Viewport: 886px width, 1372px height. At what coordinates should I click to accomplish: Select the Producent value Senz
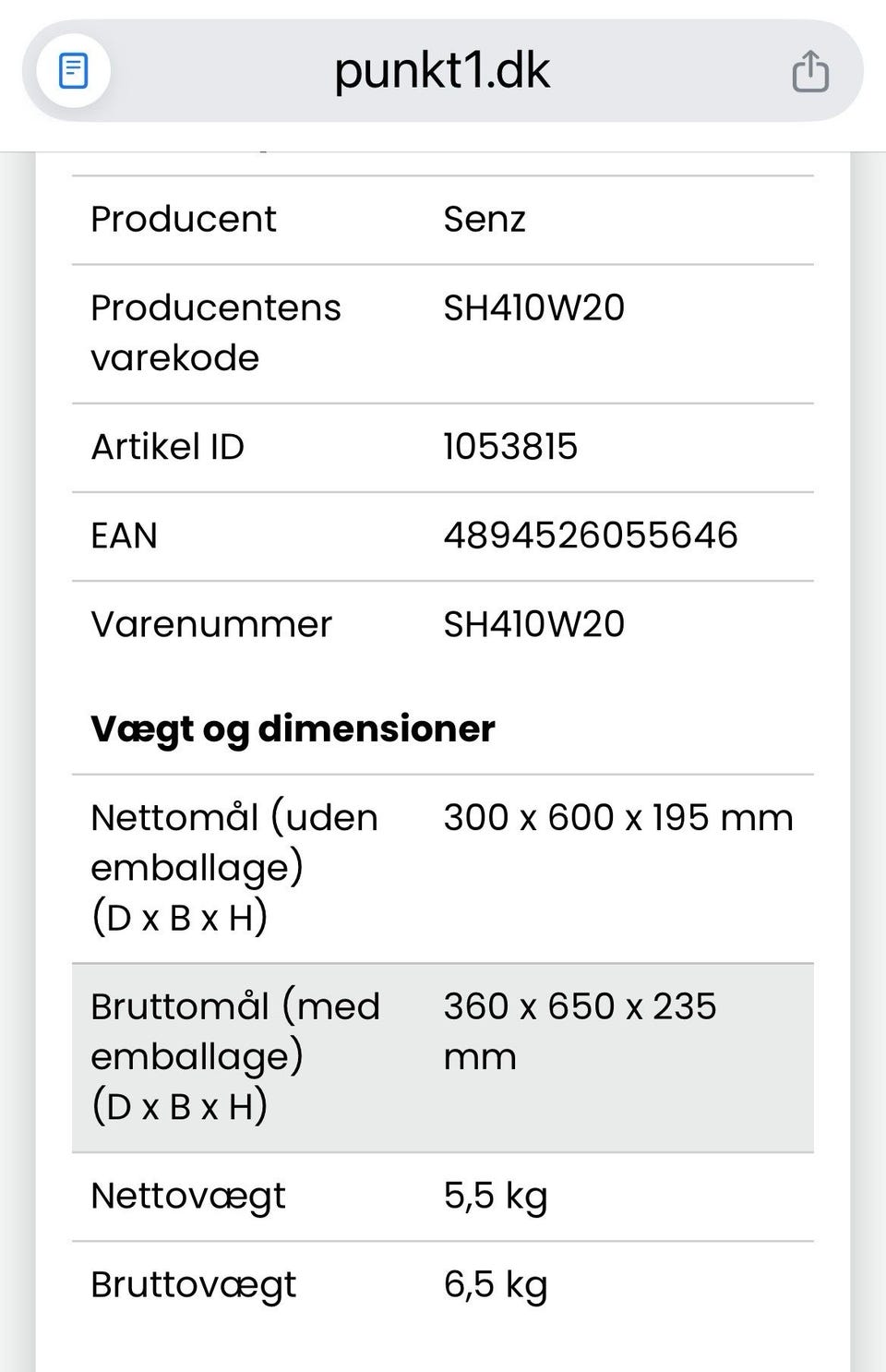point(485,220)
